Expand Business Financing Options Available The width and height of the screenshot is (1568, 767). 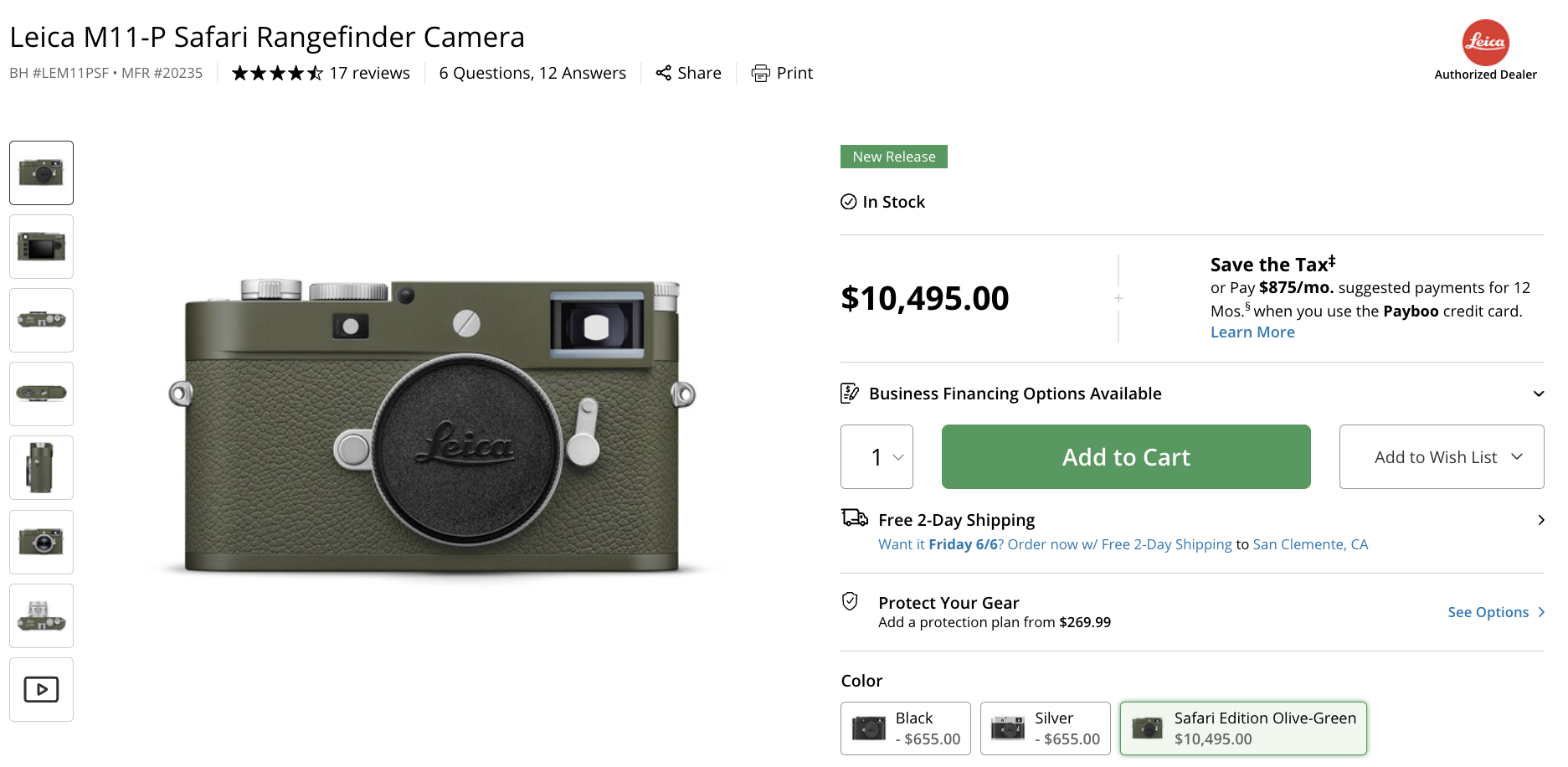point(1192,394)
